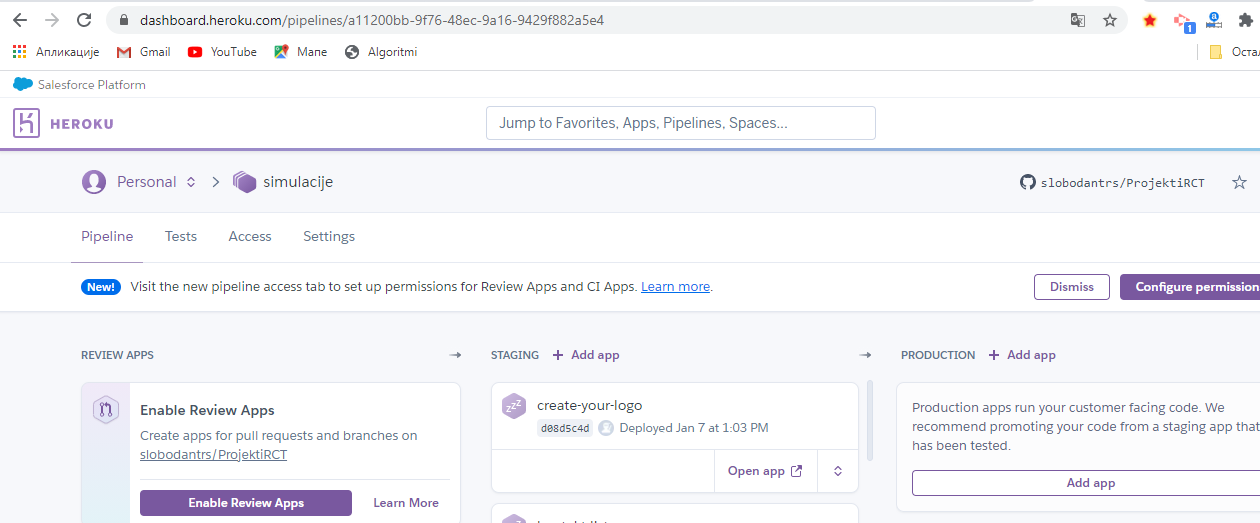Click the sleeping create-your-logo app icon
Image resolution: width=1260 pixels, height=523 pixels.
pyautogui.click(x=514, y=406)
